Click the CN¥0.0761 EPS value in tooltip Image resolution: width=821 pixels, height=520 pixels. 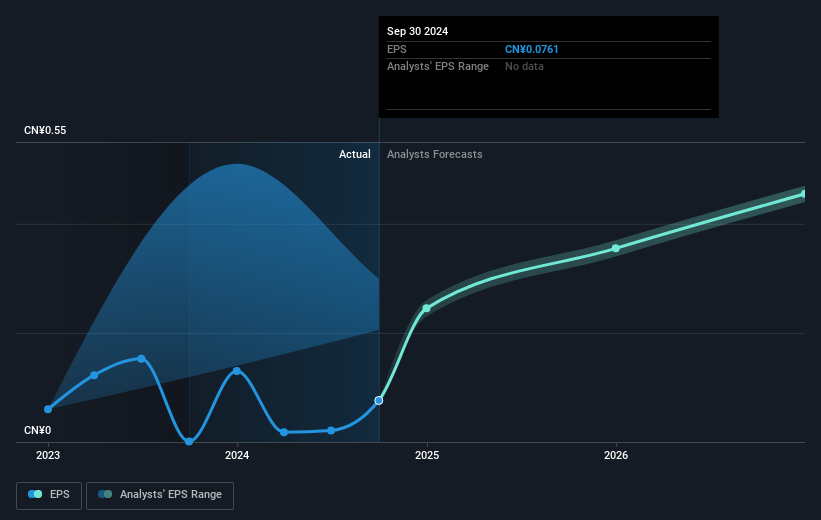531,49
